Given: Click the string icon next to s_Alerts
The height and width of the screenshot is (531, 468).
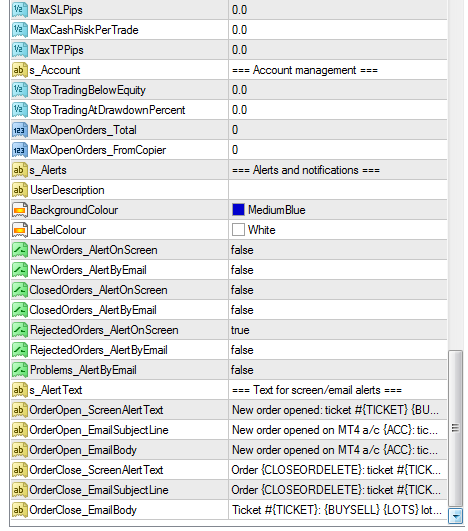Looking at the screenshot, I should tap(19, 170).
